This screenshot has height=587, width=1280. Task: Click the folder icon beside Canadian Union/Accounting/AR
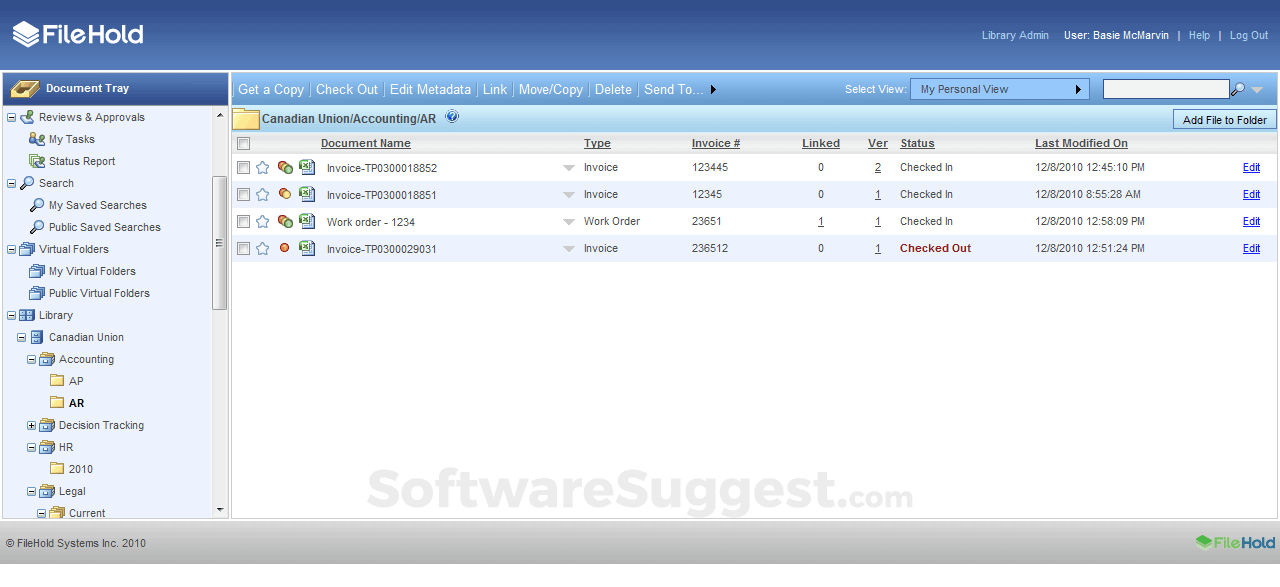click(x=245, y=117)
